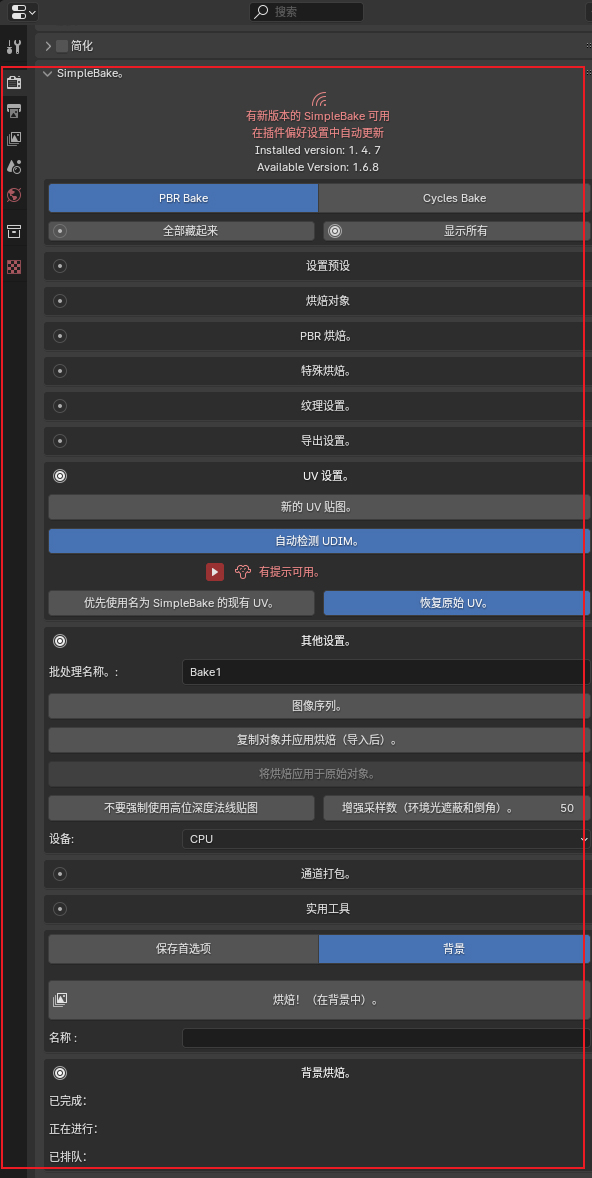Open the View Layer properties icon
Screen dimensions: 592x1178
14,139
